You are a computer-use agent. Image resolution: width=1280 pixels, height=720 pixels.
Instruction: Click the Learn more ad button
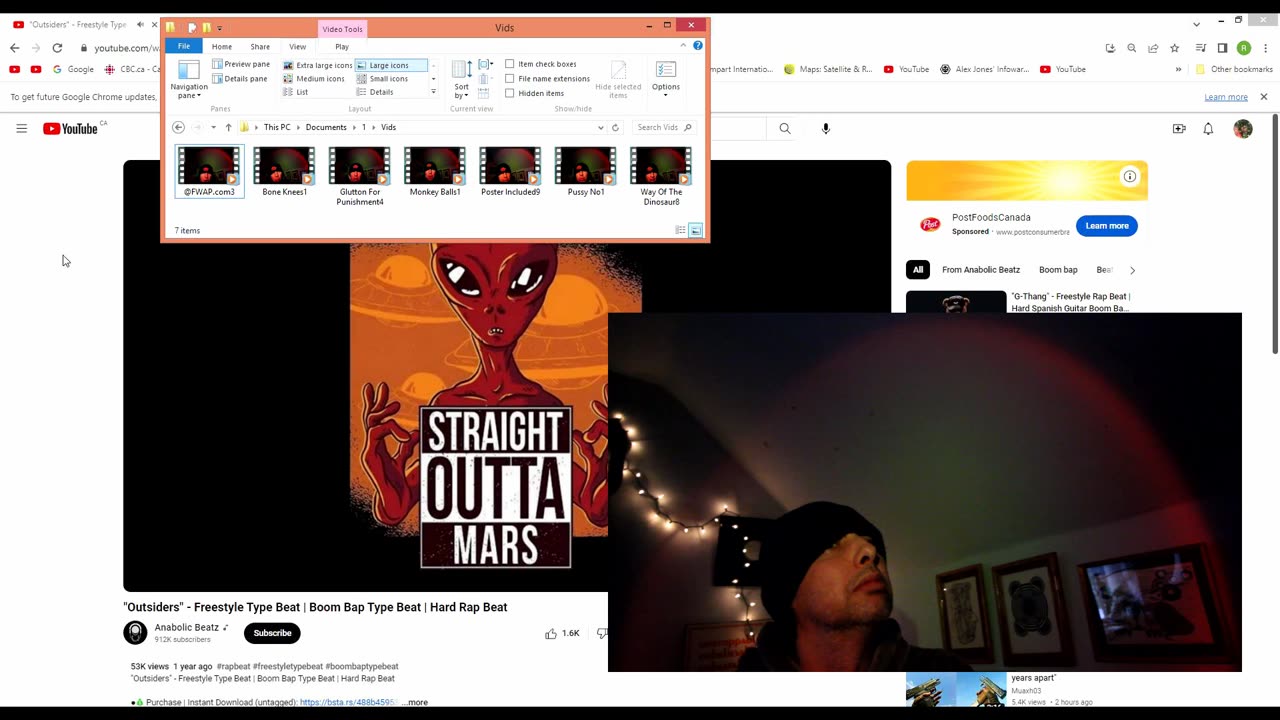(x=1107, y=226)
